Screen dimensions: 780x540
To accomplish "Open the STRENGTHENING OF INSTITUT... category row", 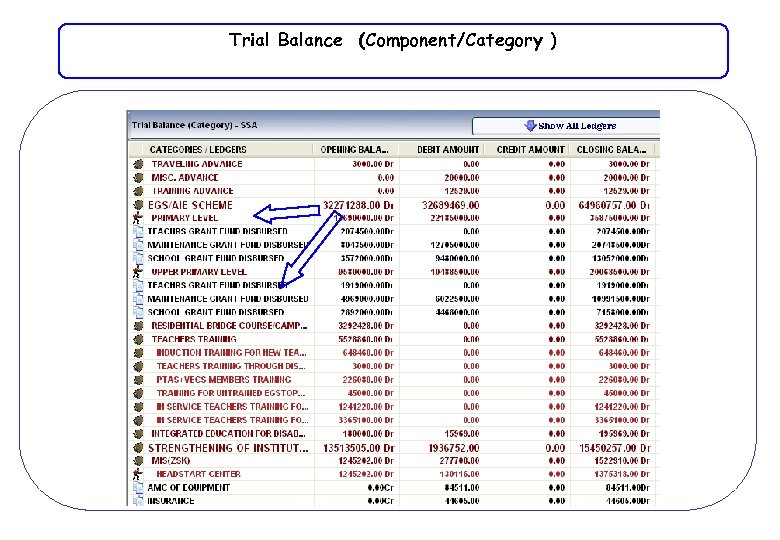I will point(228,448).
